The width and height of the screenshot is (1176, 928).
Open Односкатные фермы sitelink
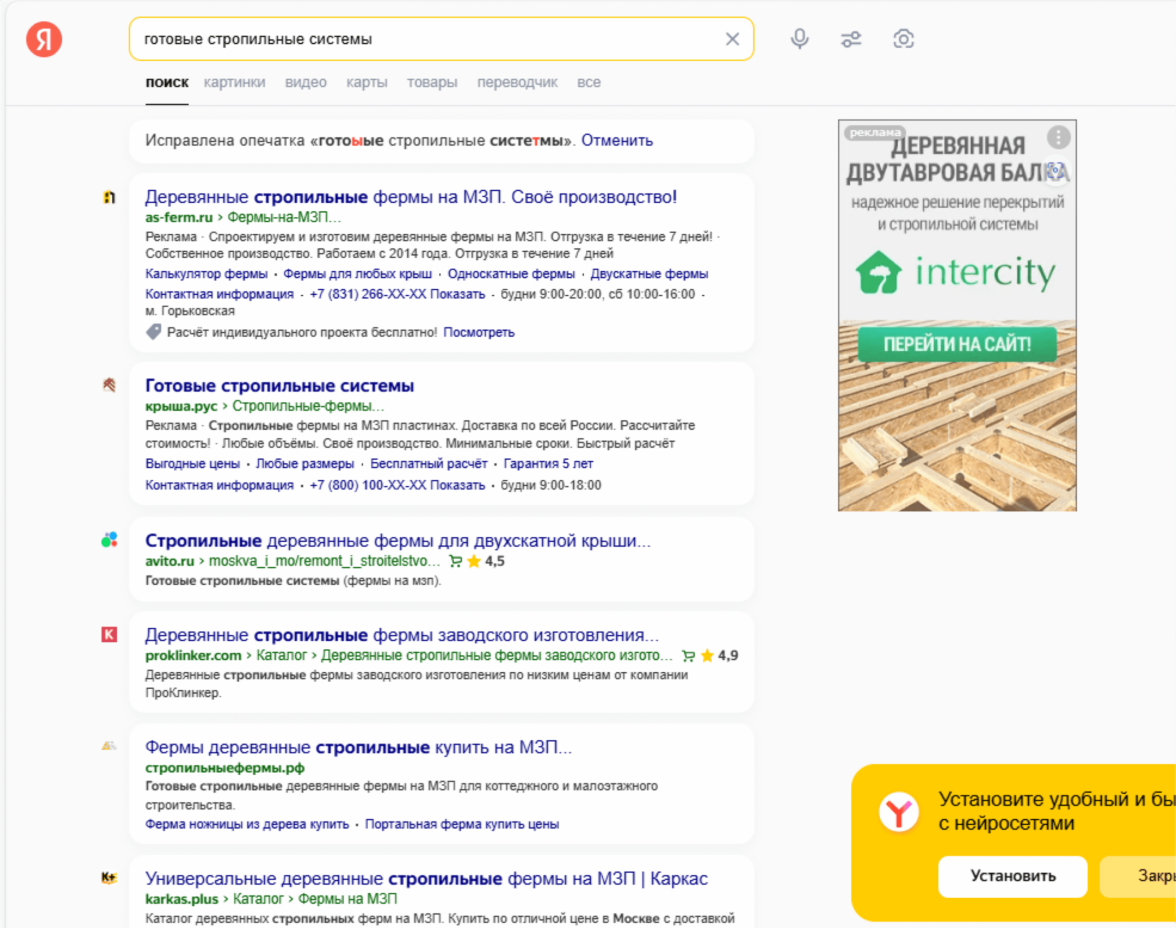coord(512,274)
